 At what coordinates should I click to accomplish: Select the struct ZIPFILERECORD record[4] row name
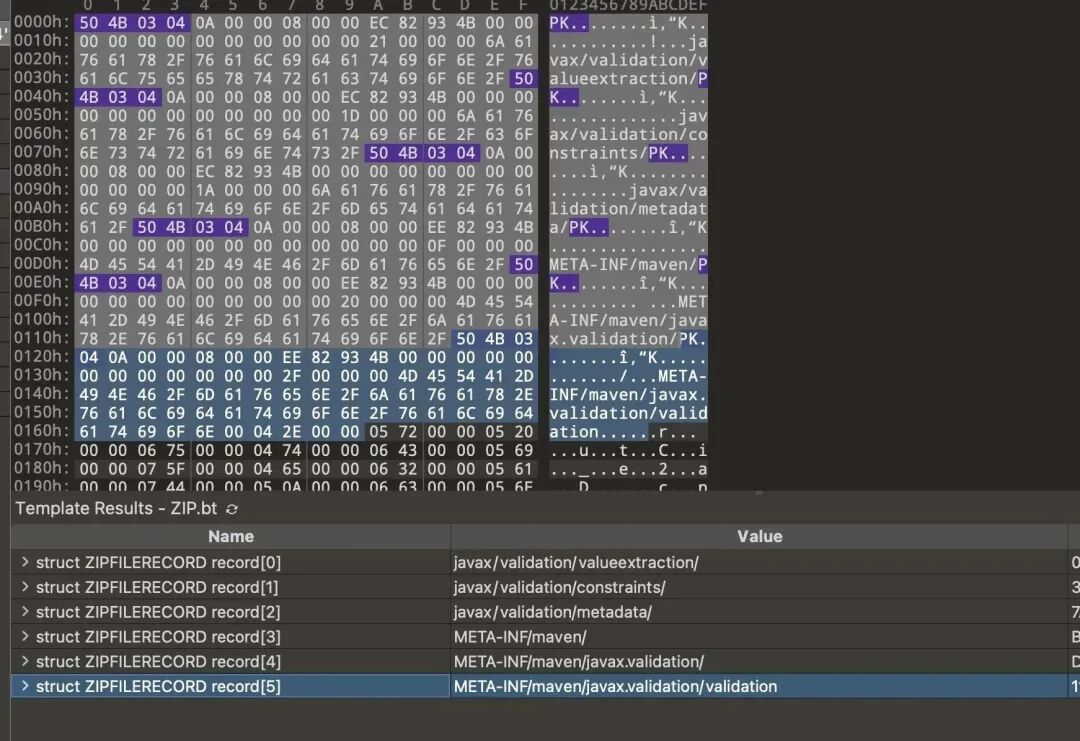158,662
